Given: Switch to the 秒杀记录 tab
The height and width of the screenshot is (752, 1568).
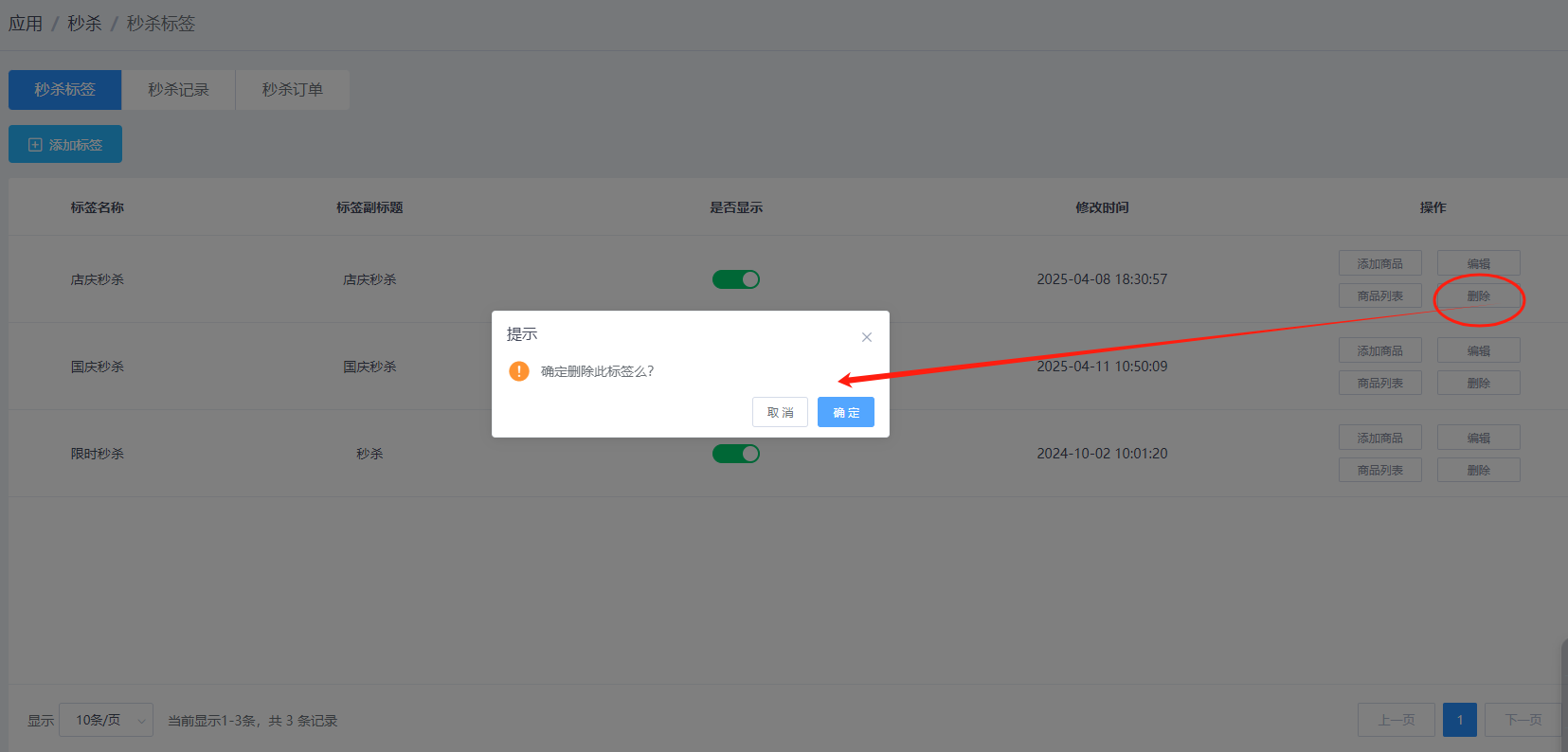Looking at the screenshot, I should [178, 90].
